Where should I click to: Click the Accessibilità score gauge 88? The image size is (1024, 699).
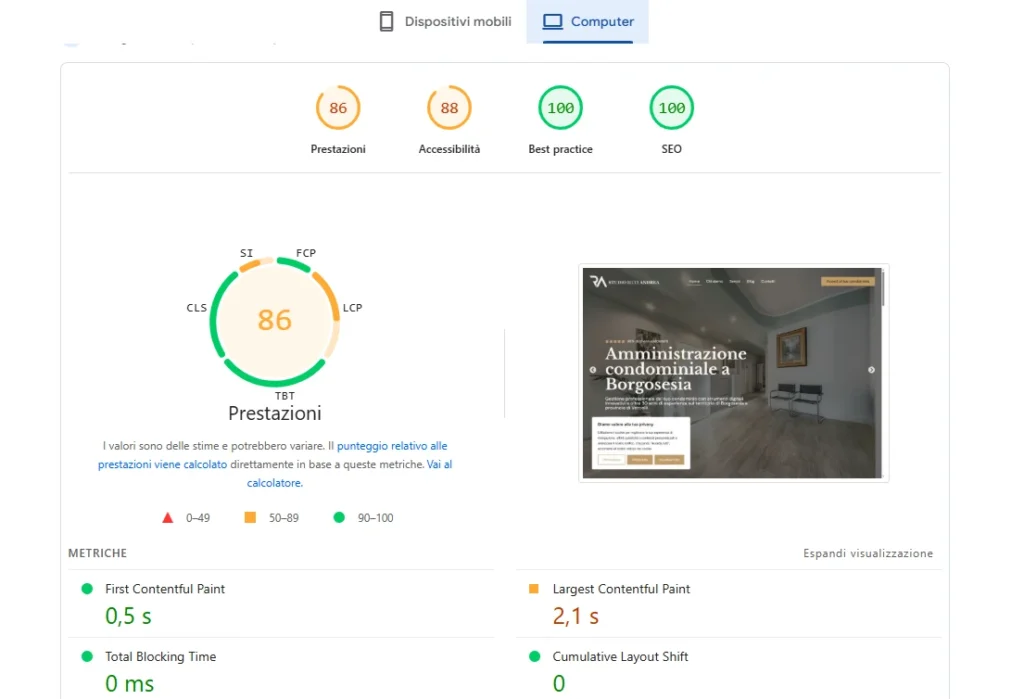click(x=449, y=108)
